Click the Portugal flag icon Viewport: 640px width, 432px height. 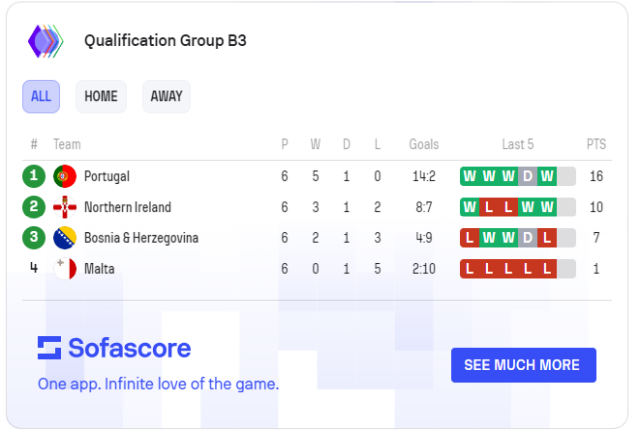(65, 176)
